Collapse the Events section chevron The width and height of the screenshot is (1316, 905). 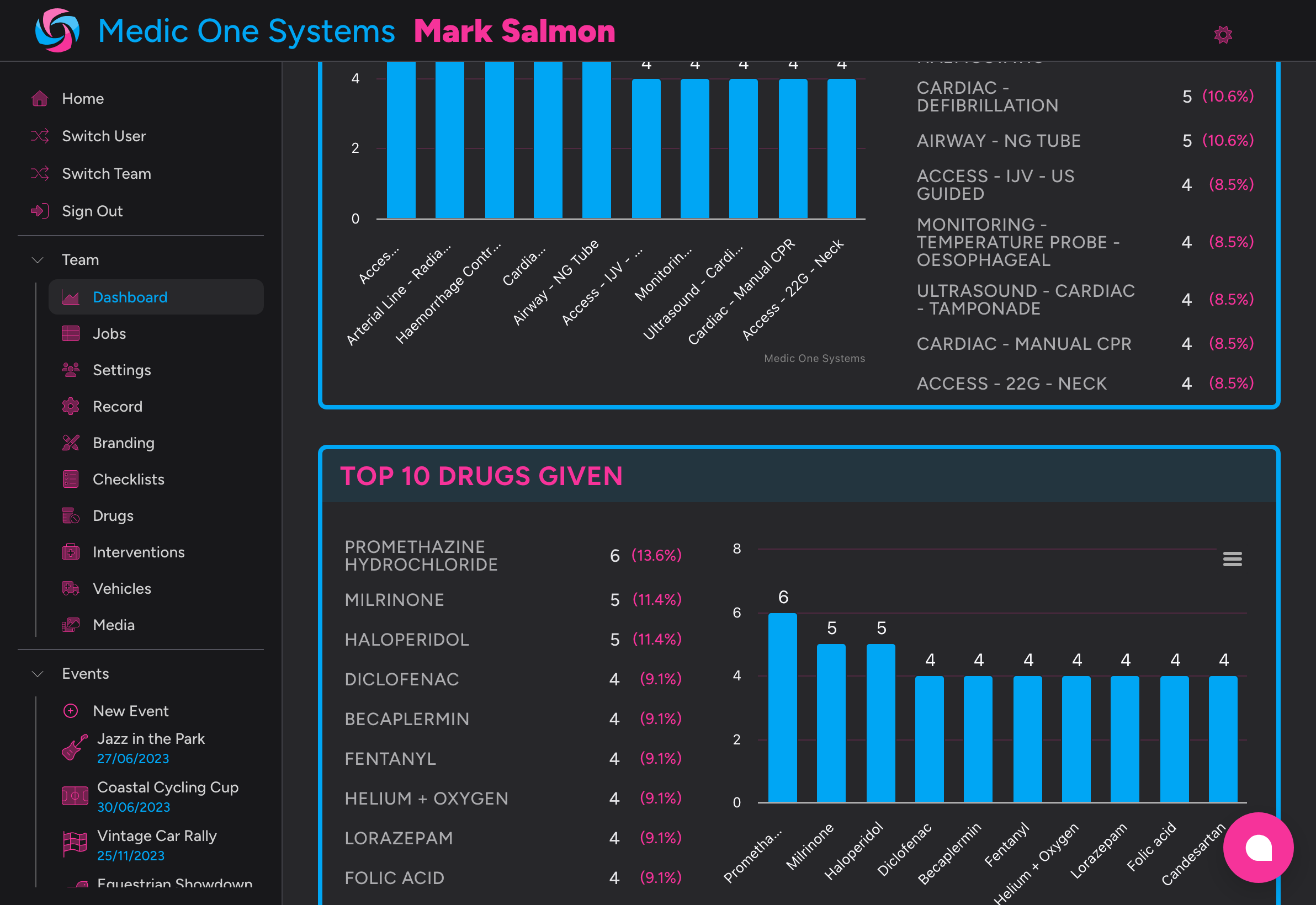pos(38,674)
